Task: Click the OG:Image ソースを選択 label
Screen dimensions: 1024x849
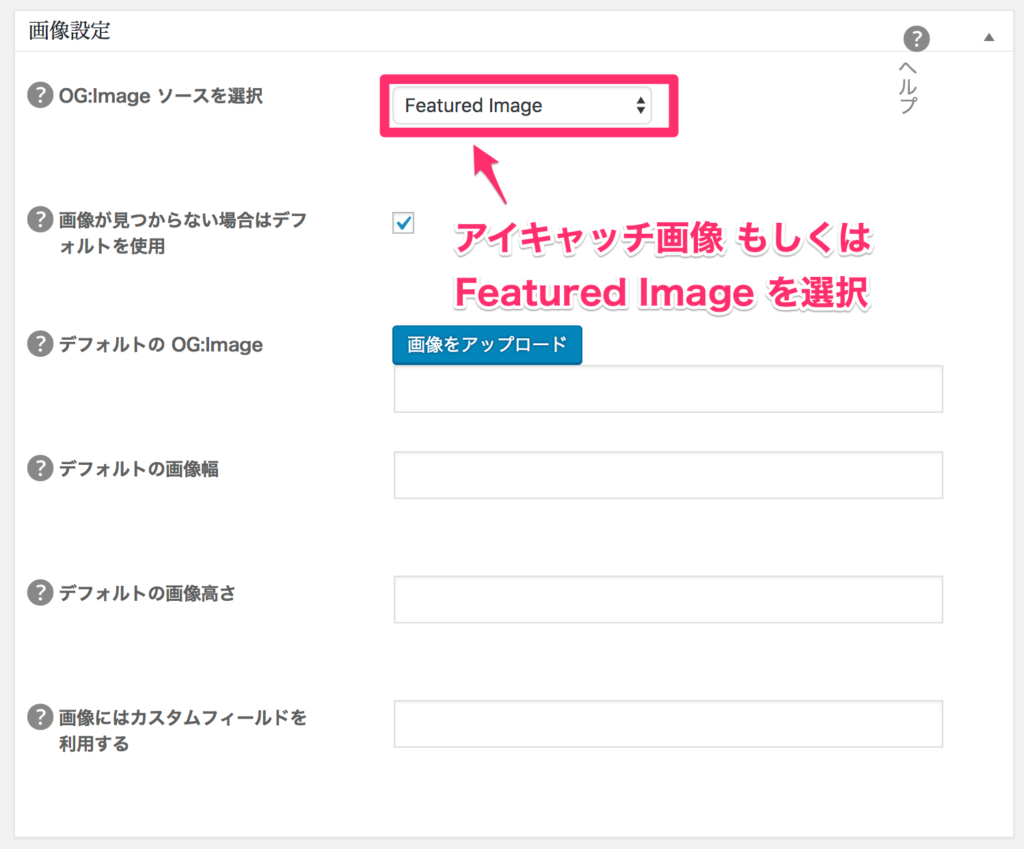Action: 161,96
